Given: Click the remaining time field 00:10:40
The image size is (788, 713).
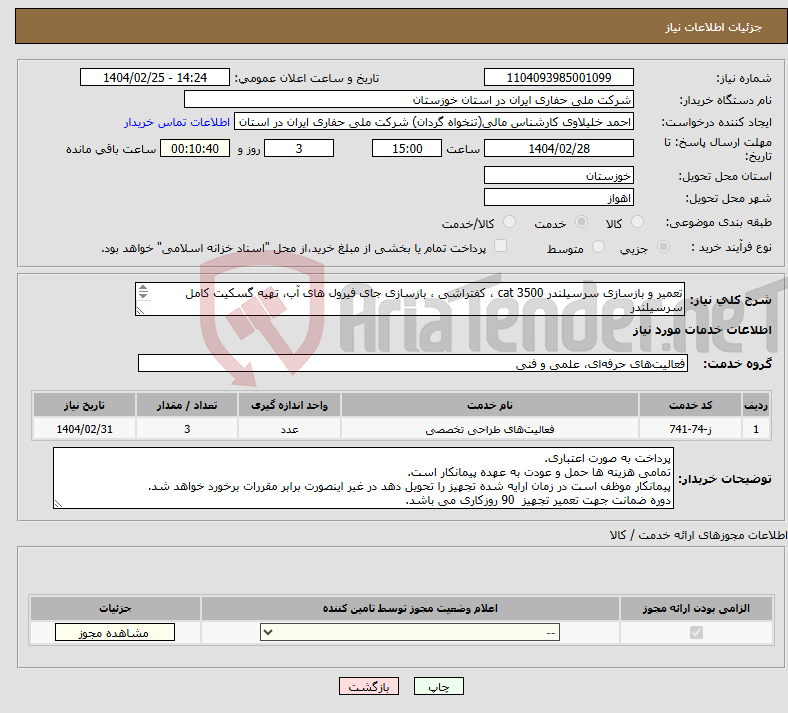Looking at the screenshot, I should [195, 148].
